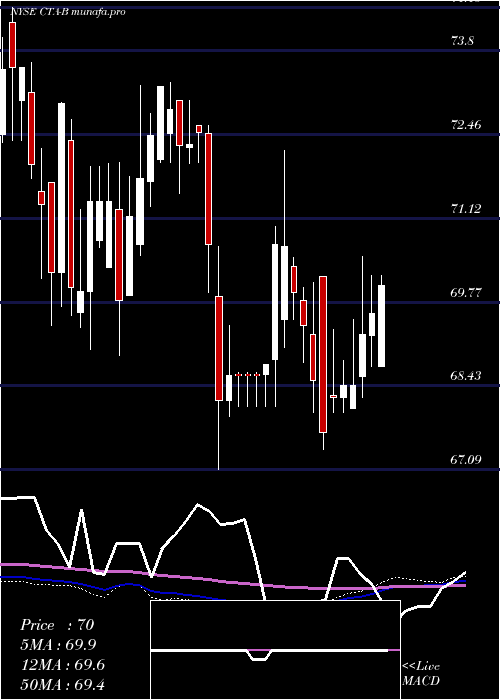This screenshot has height=700, width=500.
Task: Click the '<<Live MACD' label
Action: click(421, 673)
